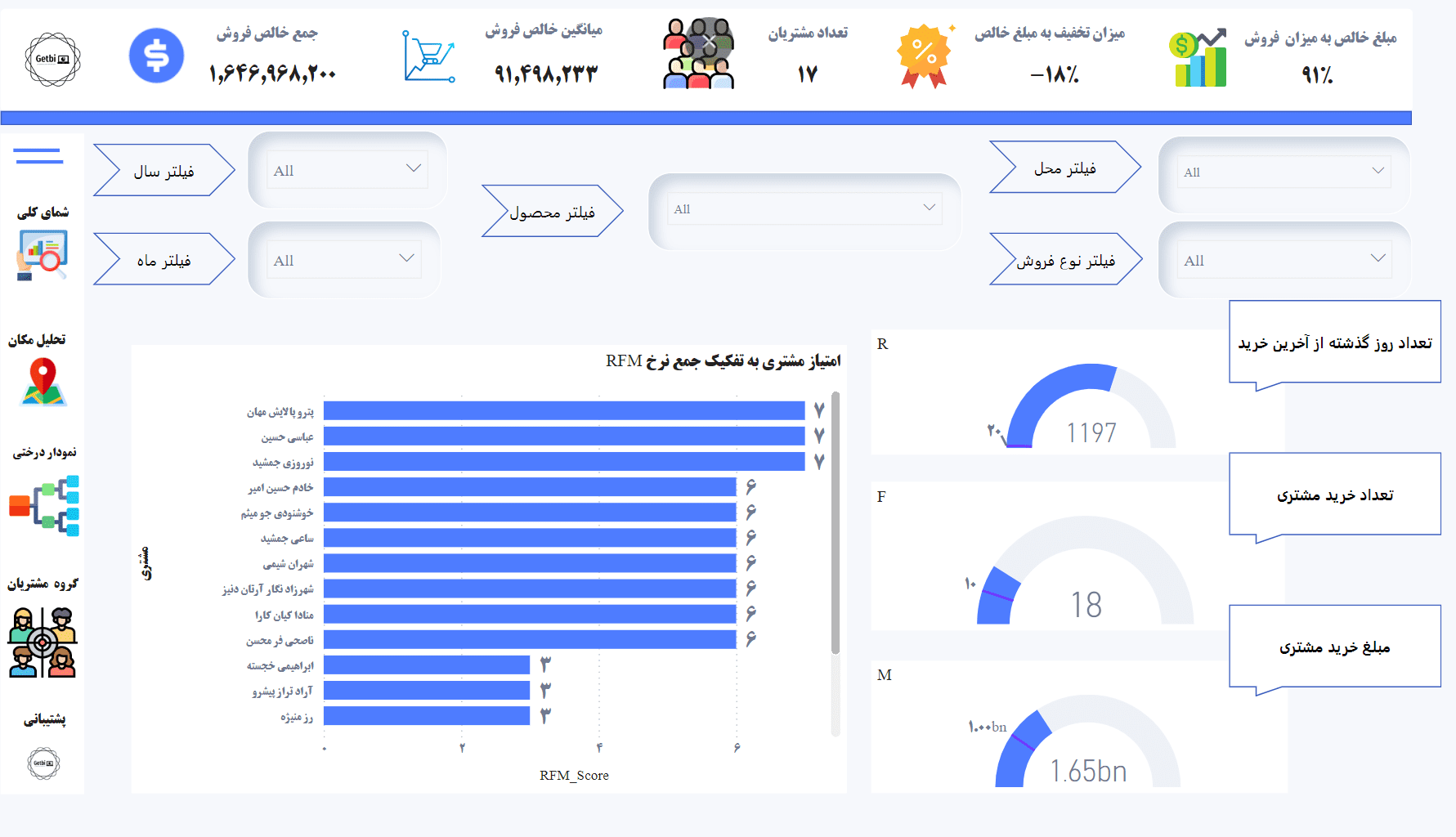The width and height of the screenshot is (1456, 837).
Task: Click the RFM_Score axis label
Action: click(574, 775)
